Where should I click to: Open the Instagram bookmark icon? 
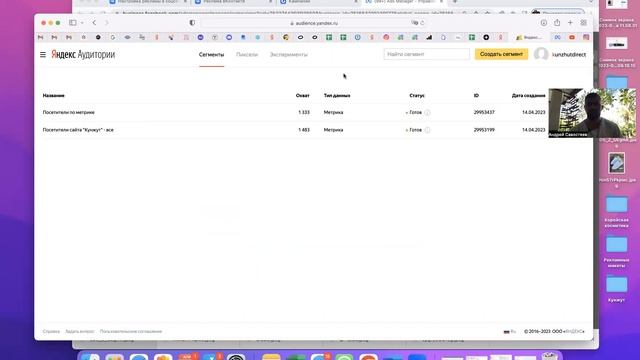[x=586, y=37]
